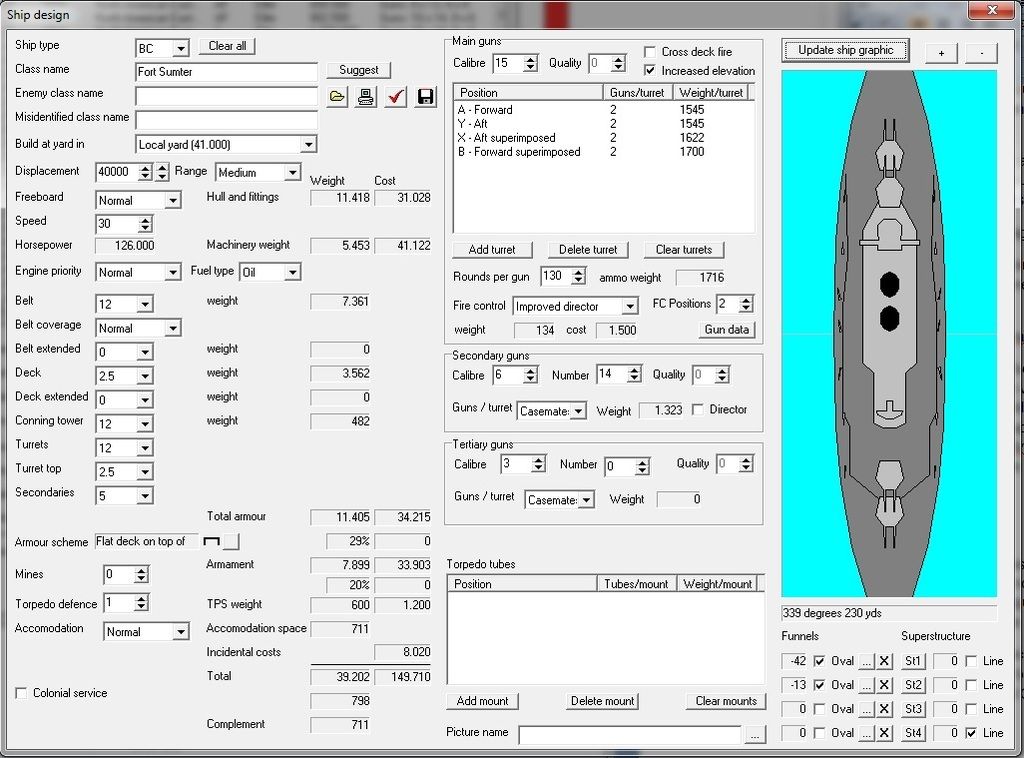Enable Cross deck fire checkbox

tap(650, 52)
